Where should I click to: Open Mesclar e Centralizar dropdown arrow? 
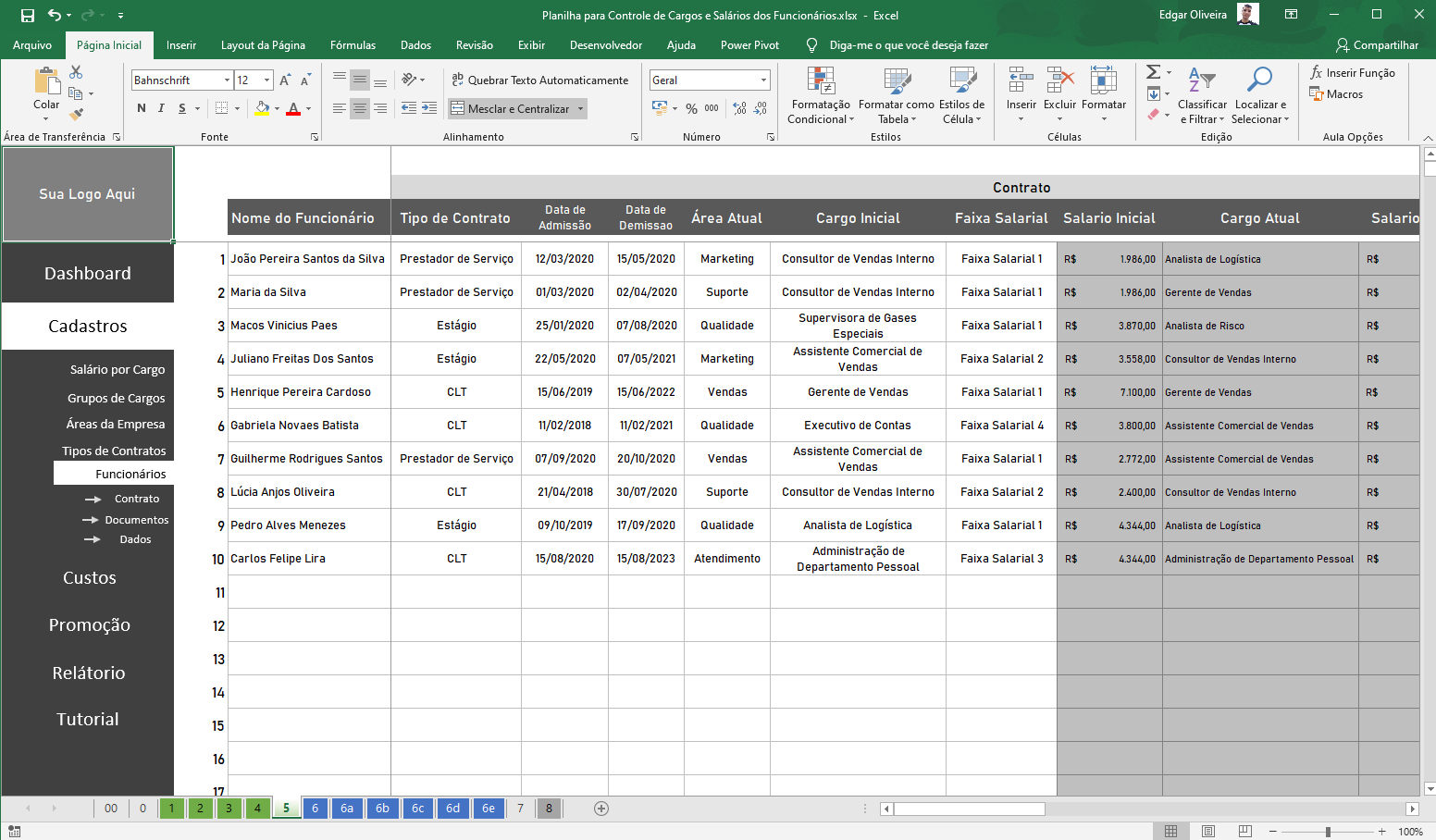pos(581,109)
